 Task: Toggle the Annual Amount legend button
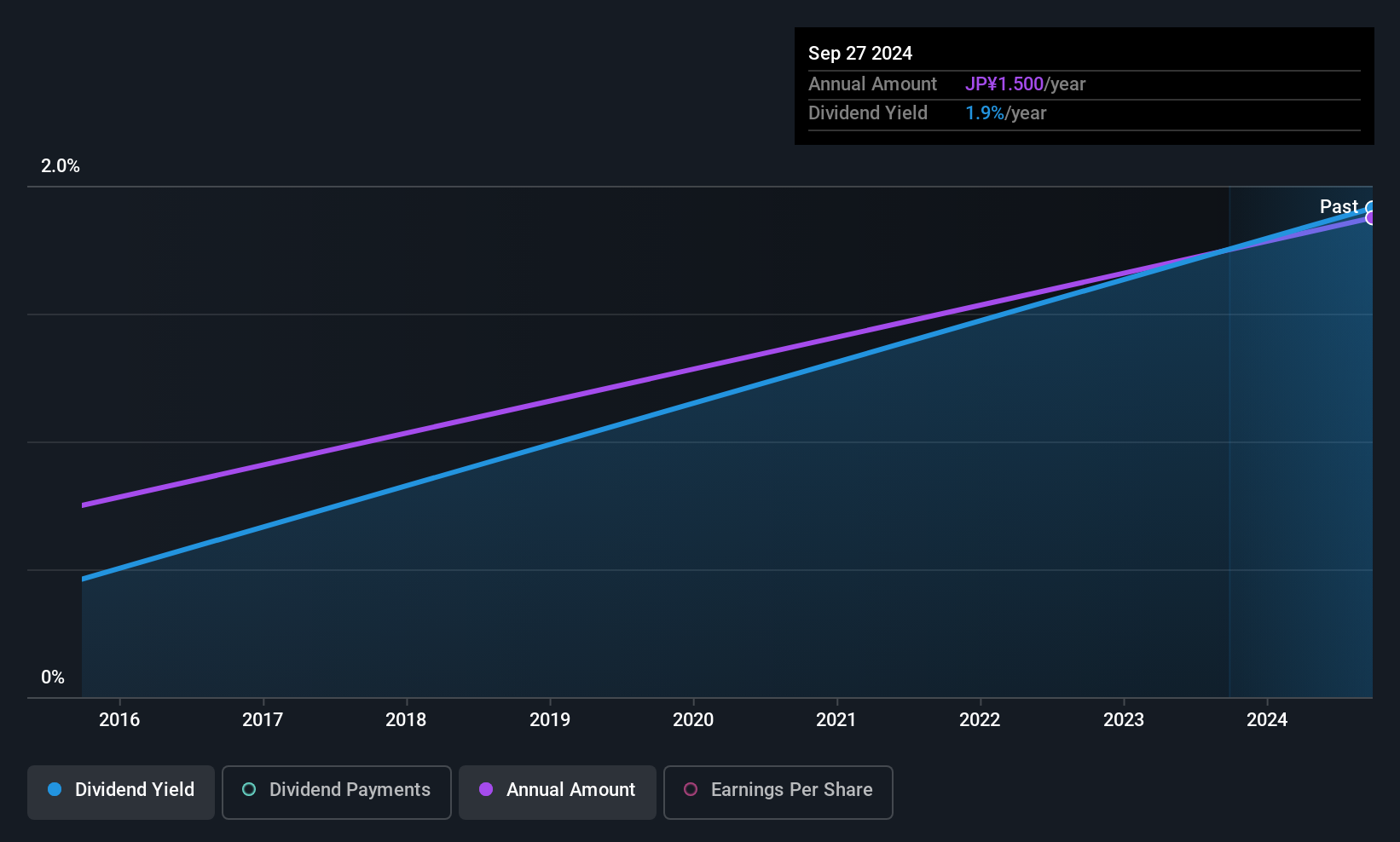(x=557, y=792)
